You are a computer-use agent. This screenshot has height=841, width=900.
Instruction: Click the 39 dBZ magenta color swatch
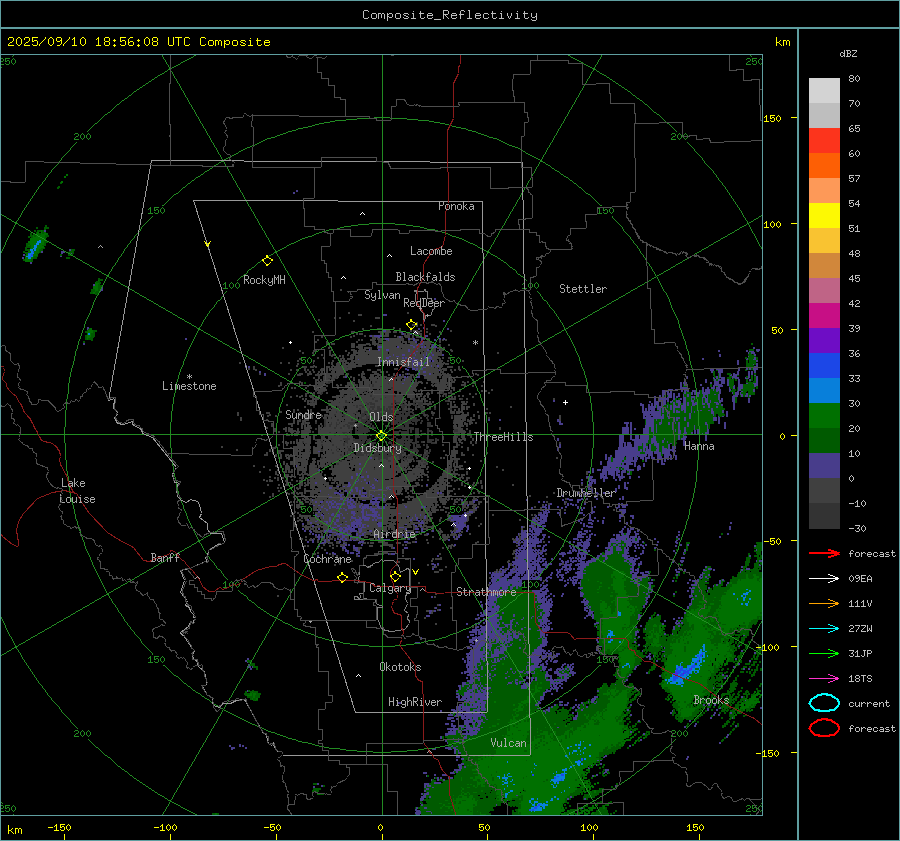[x=824, y=316]
